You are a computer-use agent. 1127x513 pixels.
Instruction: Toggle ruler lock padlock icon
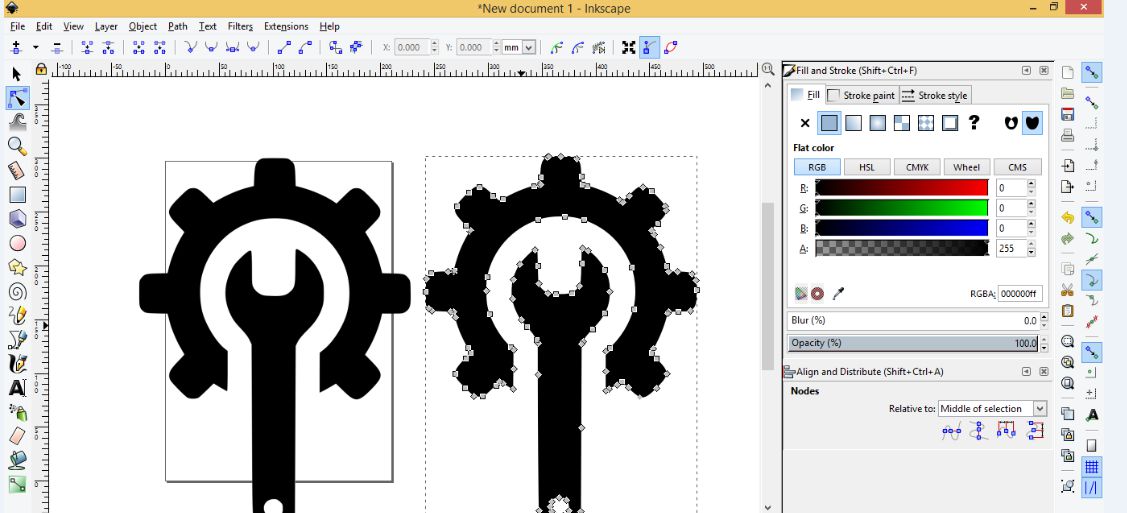click(41, 69)
